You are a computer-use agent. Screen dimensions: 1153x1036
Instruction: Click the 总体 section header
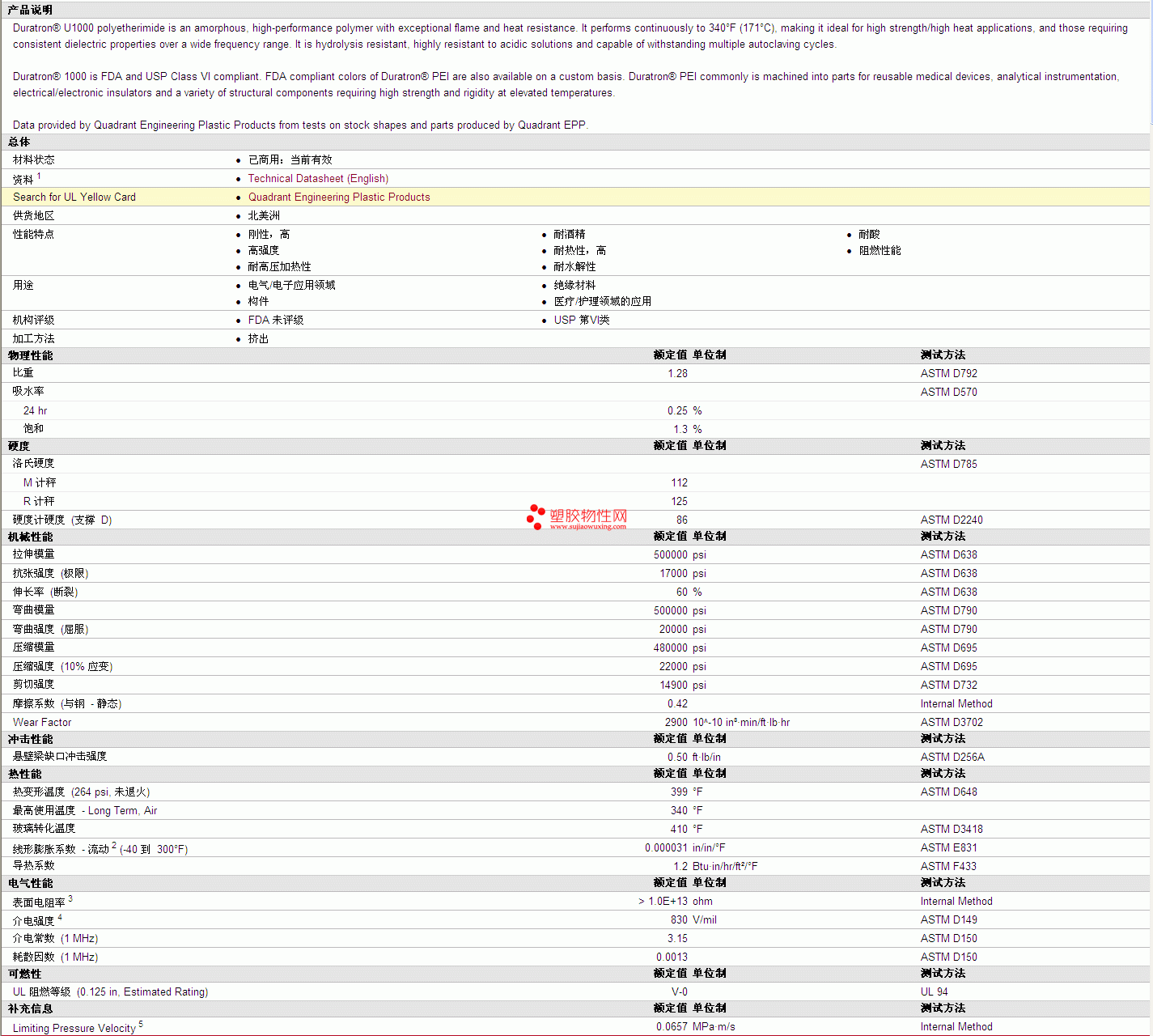click(x=19, y=142)
